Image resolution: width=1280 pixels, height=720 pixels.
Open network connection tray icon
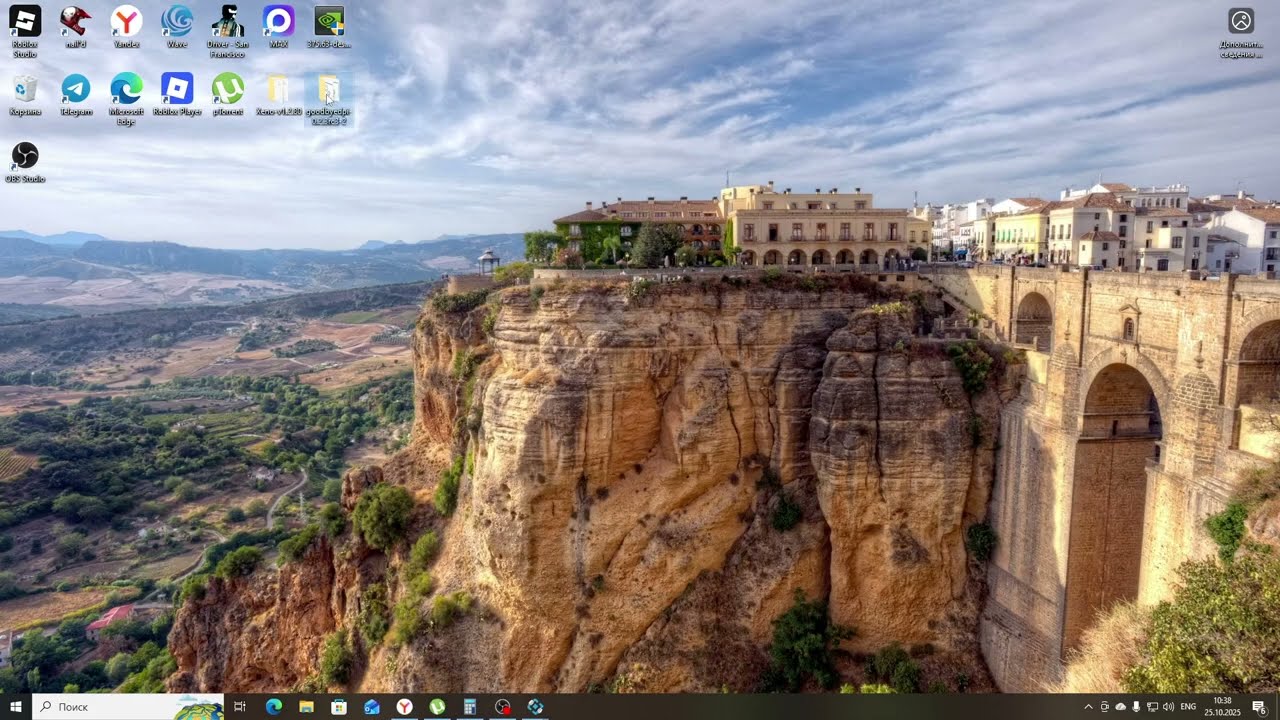tap(1152, 707)
